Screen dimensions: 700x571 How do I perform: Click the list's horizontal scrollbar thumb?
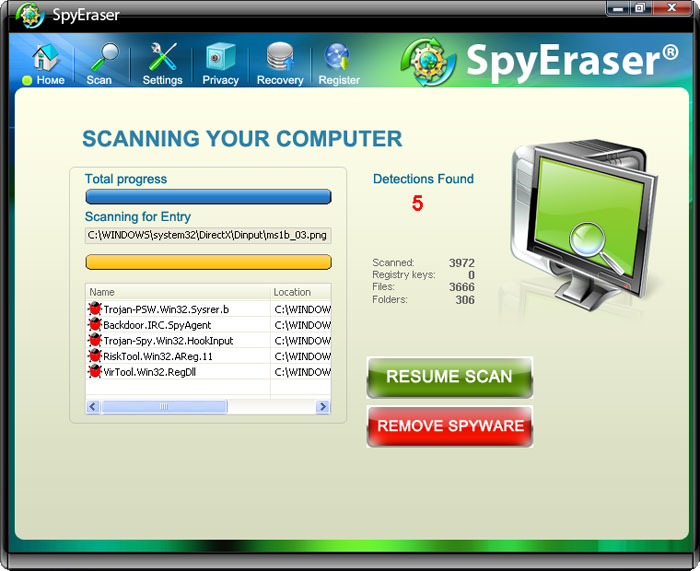point(164,407)
